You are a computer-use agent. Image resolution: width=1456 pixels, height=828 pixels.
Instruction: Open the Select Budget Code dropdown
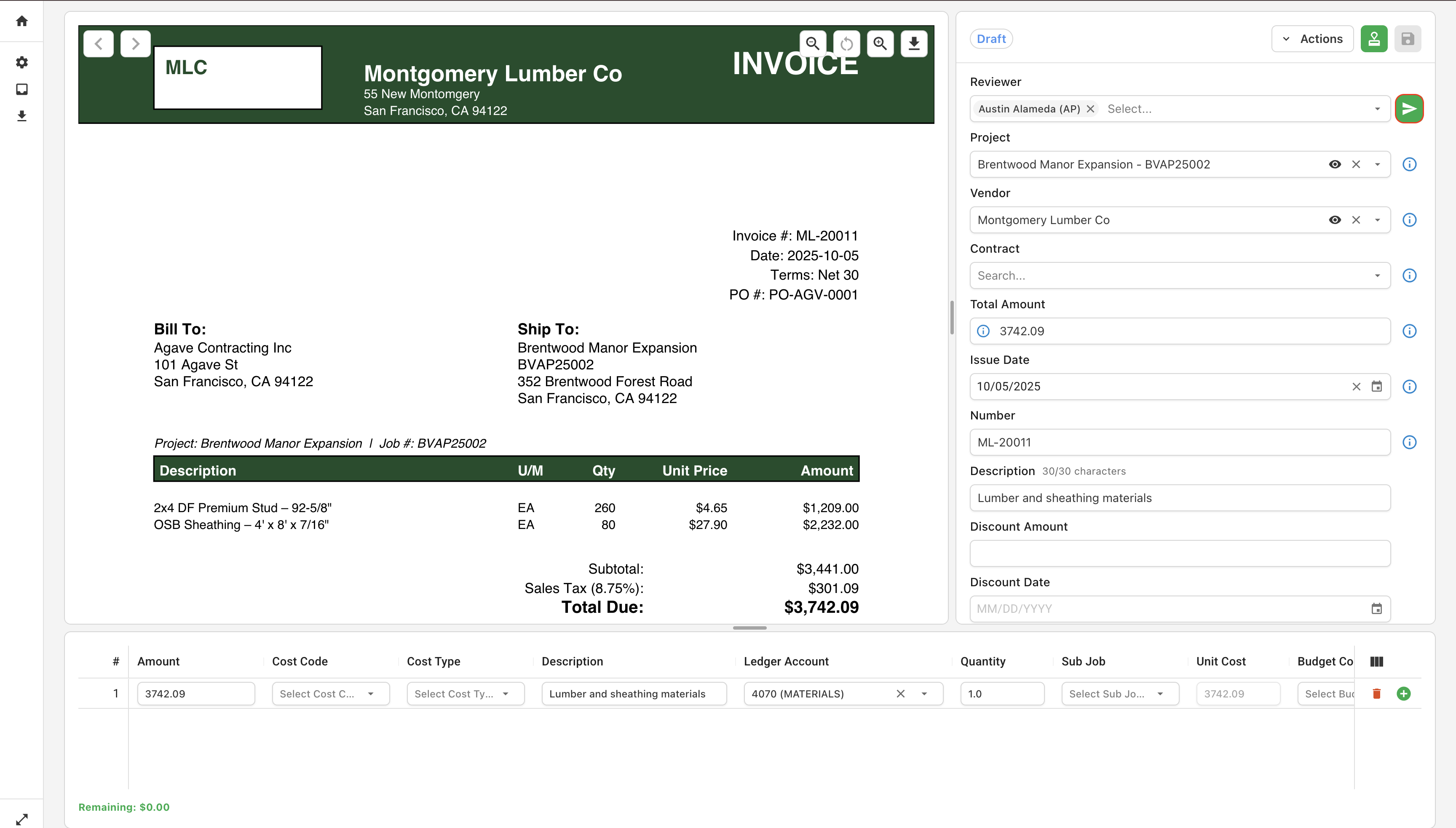1326,694
